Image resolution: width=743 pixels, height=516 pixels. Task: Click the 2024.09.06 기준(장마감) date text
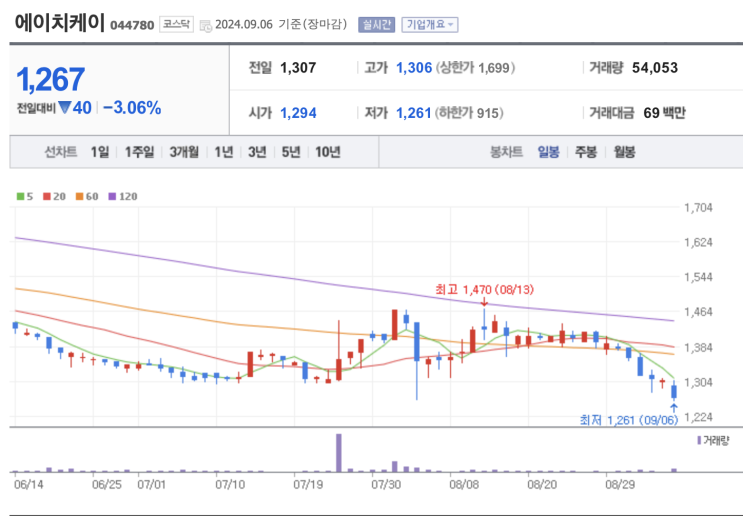(281, 24)
